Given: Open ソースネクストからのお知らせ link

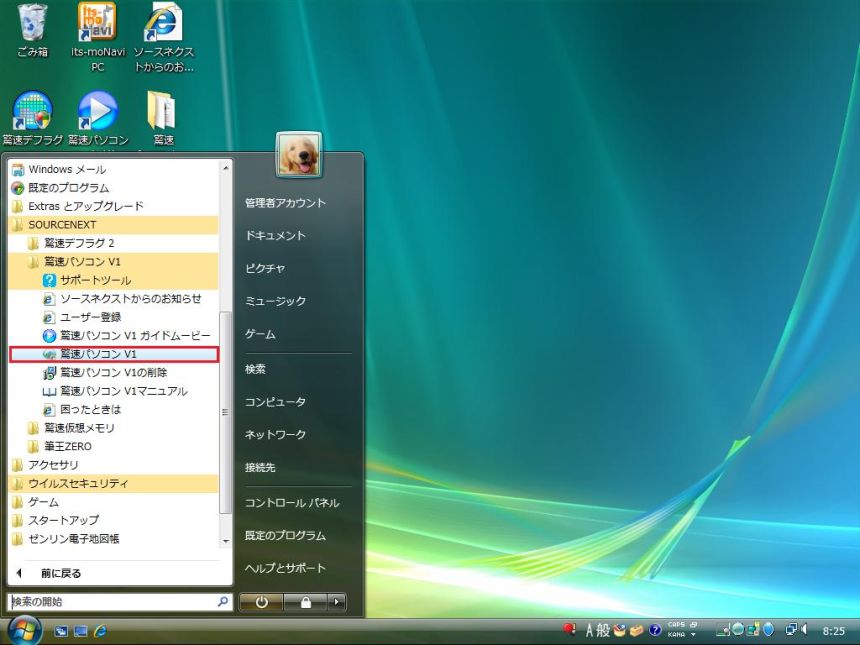Looking at the screenshot, I should tap(114, 299).
